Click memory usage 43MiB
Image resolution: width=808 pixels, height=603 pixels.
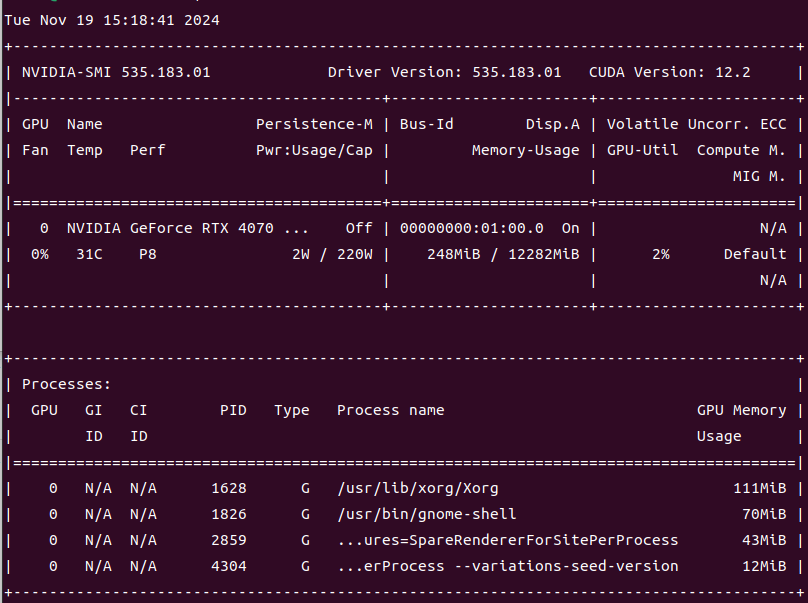point(764,540)
